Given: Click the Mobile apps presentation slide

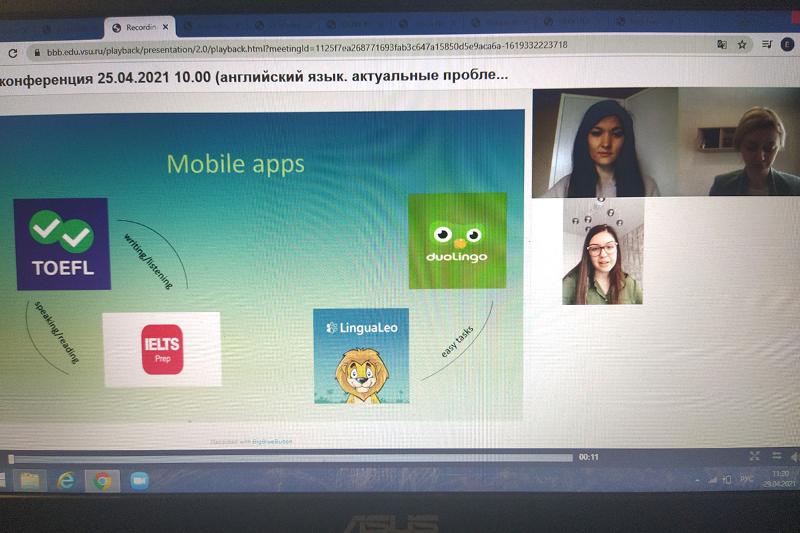Looking at the screenshot, I should coord(262,268).
